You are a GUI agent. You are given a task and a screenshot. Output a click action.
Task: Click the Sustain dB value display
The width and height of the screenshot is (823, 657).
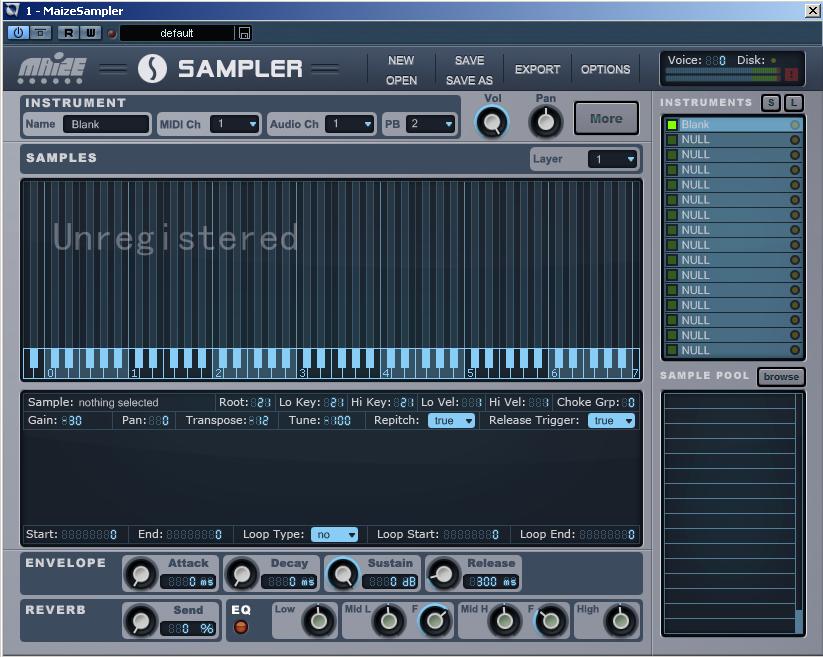click(391, 581)
